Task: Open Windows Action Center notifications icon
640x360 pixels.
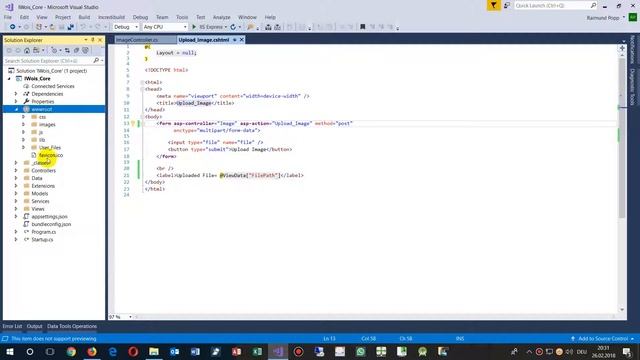Action: [x=627, y=351]
